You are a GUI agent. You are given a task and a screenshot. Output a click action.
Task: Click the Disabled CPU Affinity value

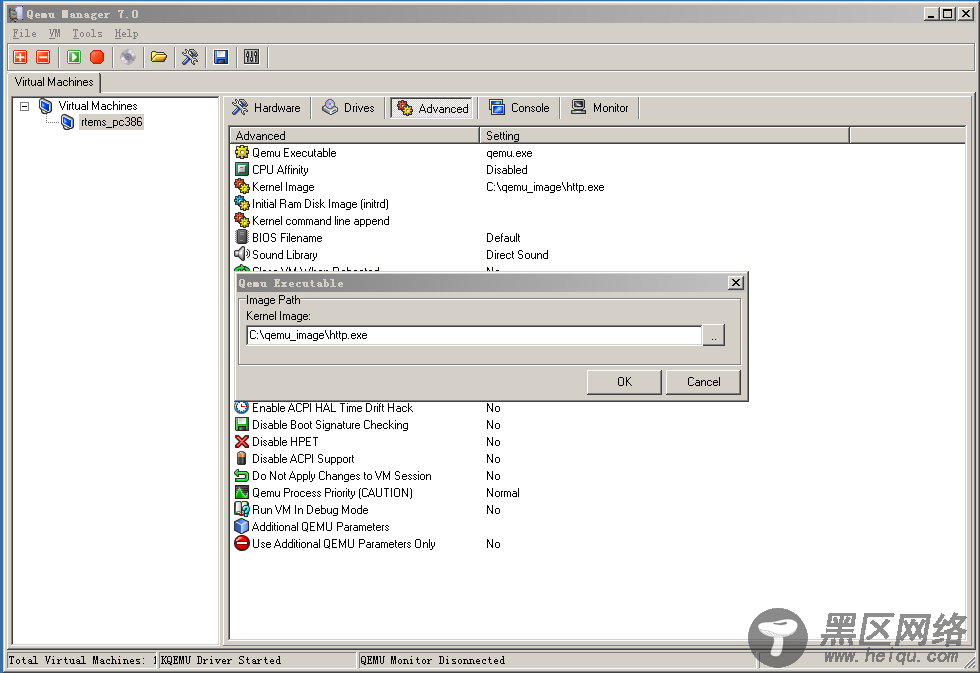point(506,170)
